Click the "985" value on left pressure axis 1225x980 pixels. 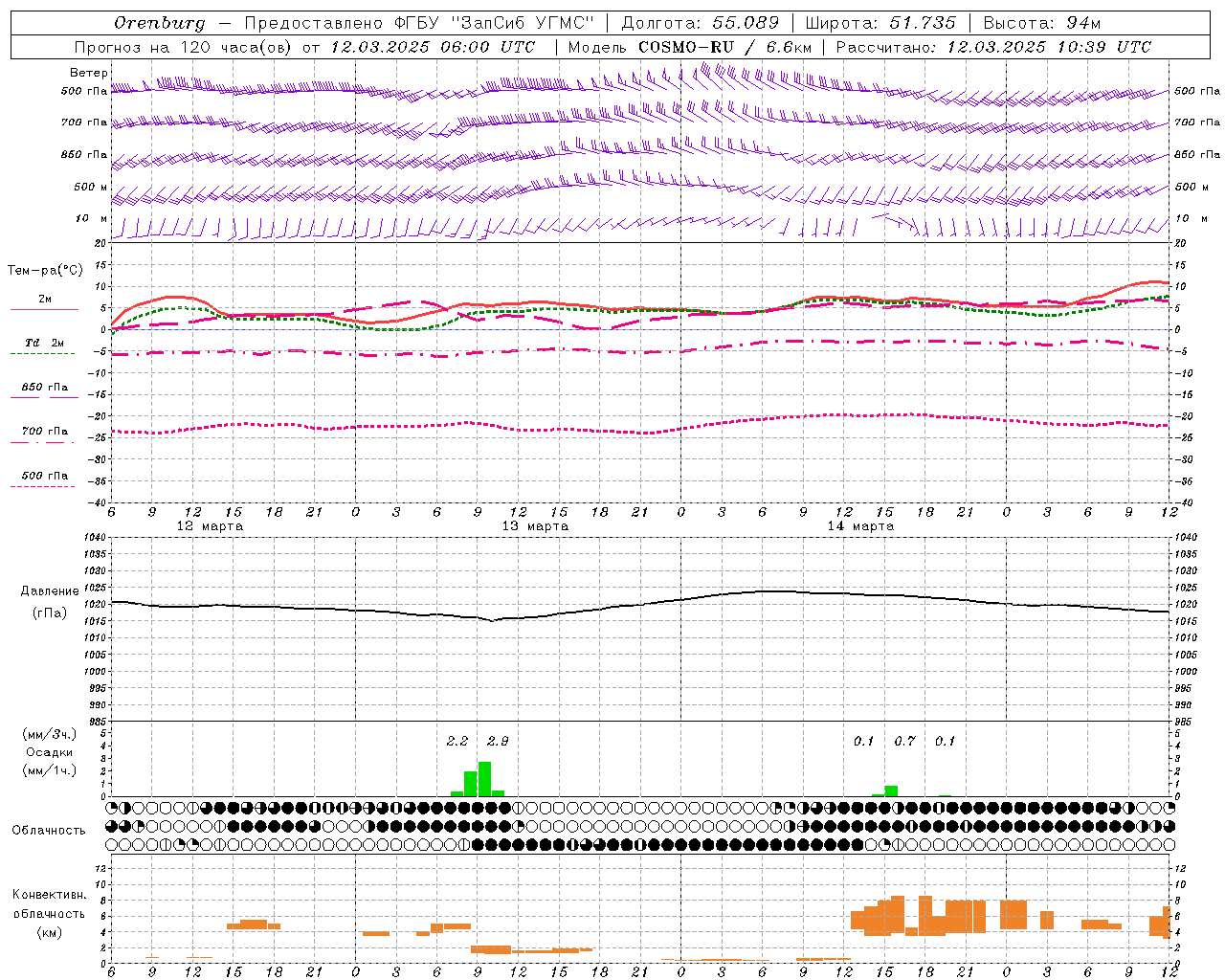pos(98,722)
